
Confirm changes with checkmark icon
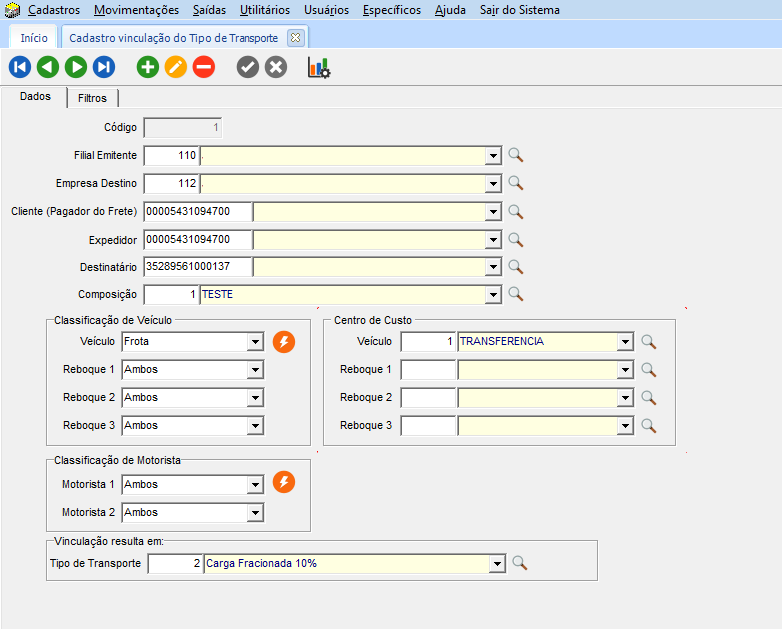pyautogui.click(x=248, y=67)
